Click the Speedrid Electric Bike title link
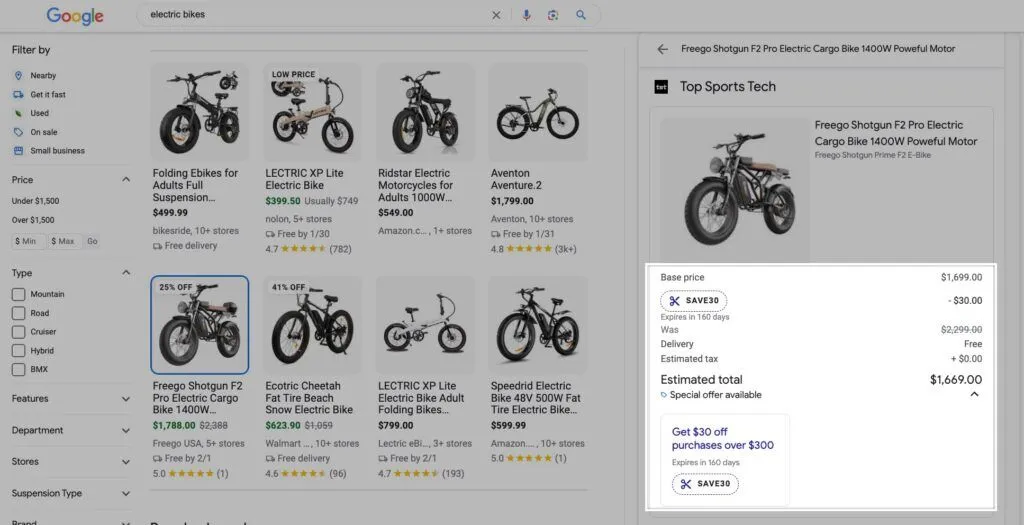 [x=534, y=398]
